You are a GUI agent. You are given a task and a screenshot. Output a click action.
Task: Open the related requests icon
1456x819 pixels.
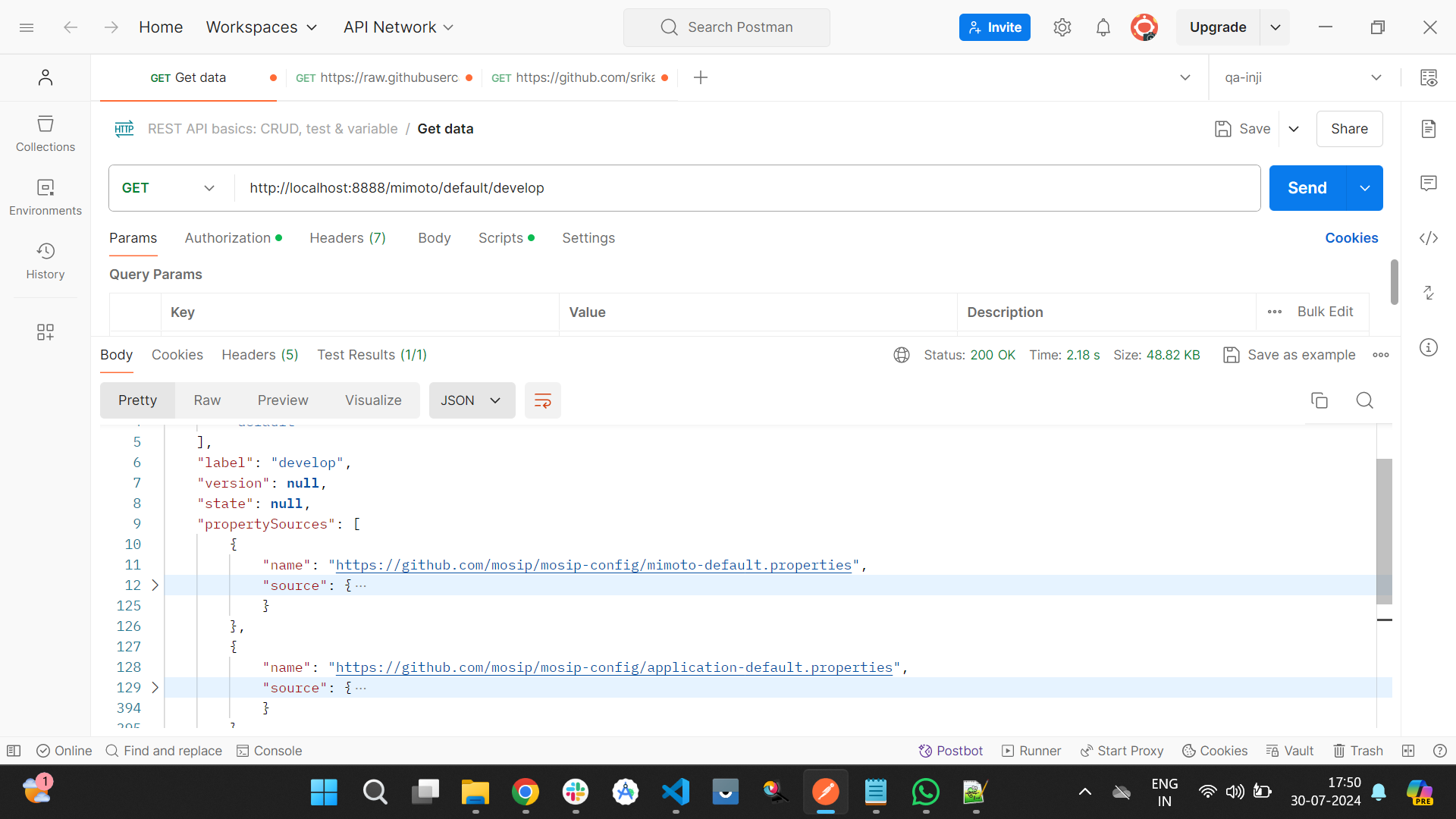[1429, 293]
